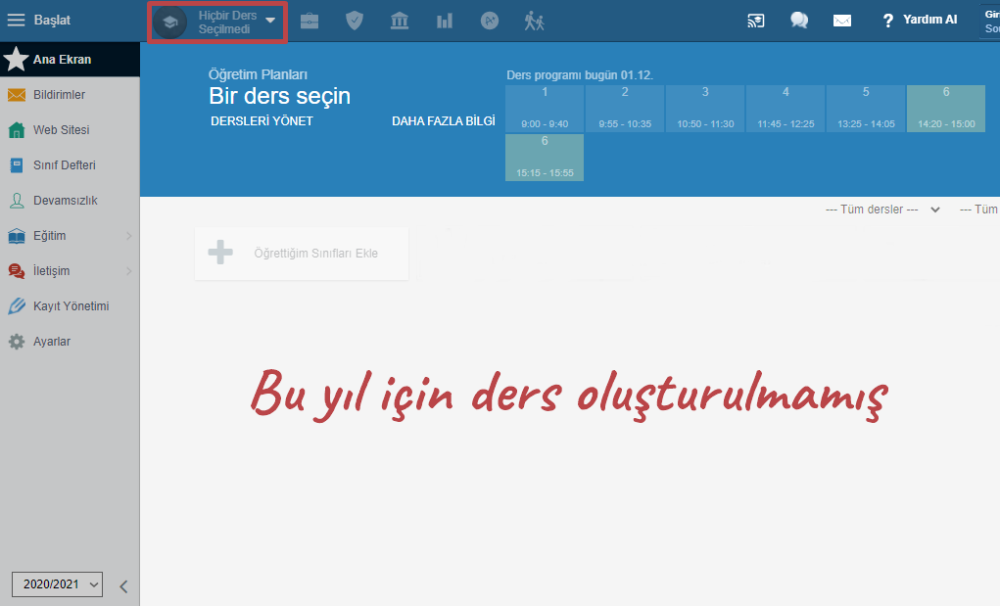
Task: Select lesson period at 15:15 - 15:55
Action: click(545, 158)
